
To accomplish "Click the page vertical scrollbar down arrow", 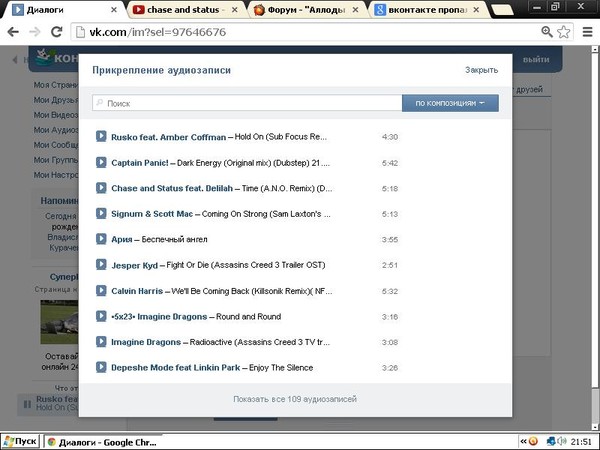I will [595, 427].
